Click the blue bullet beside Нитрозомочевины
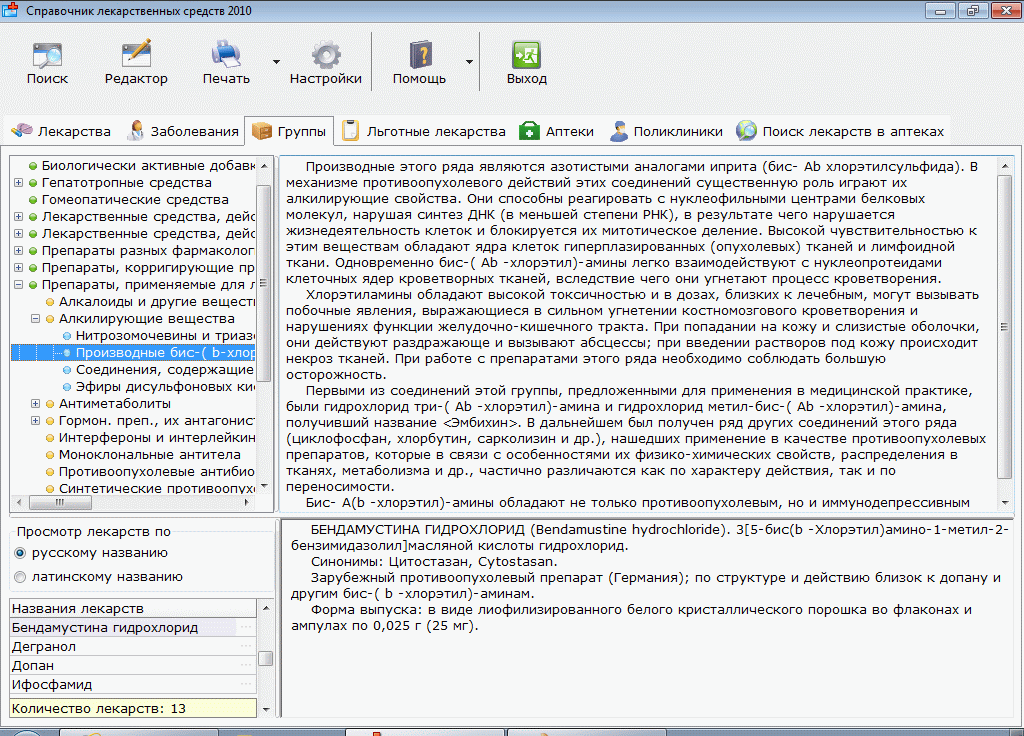Screen dimensions: 1024x736 click(67, 336)
